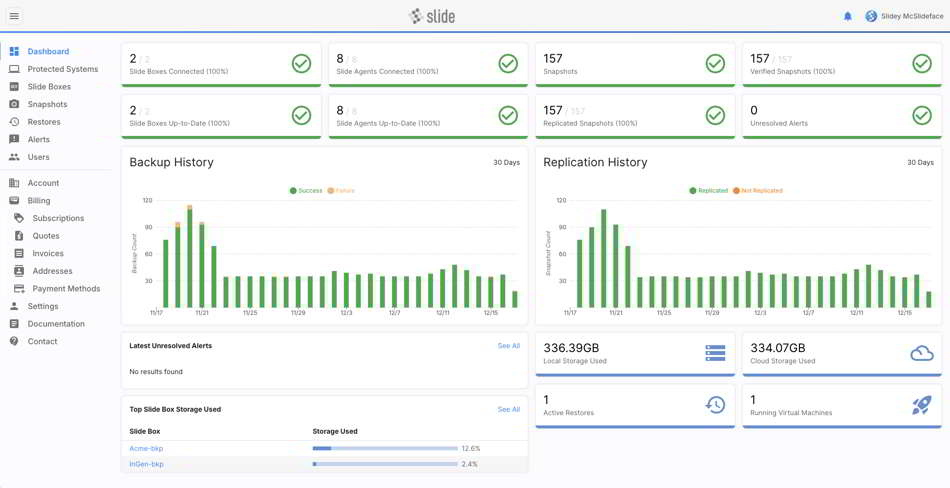Click the Snapshots 157 summary card

tap(635, 64)
